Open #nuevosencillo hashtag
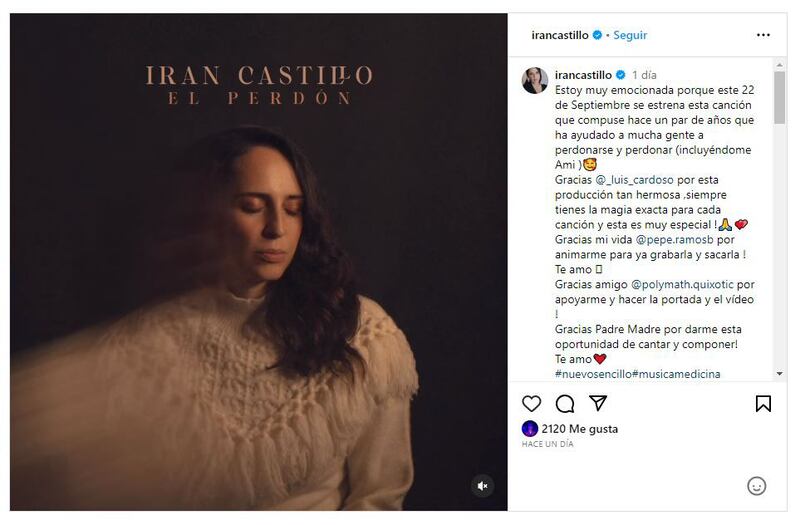Image resolution: width=800 pixels, height=525 pixels. pos(595,374)
